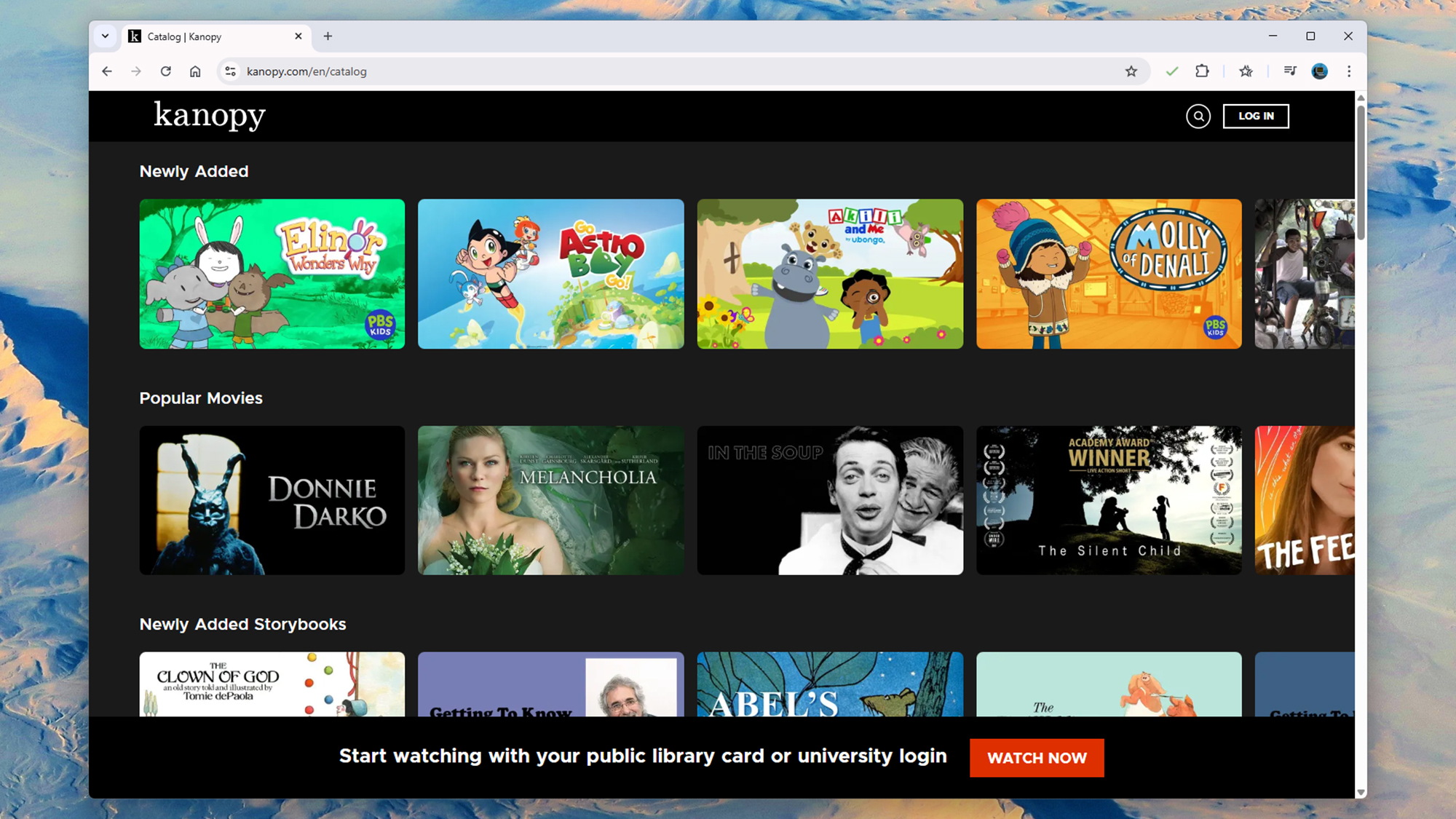
Task: Bookmark this page with the star icon
Action: pyautogui.click(x=1131, y=71)
